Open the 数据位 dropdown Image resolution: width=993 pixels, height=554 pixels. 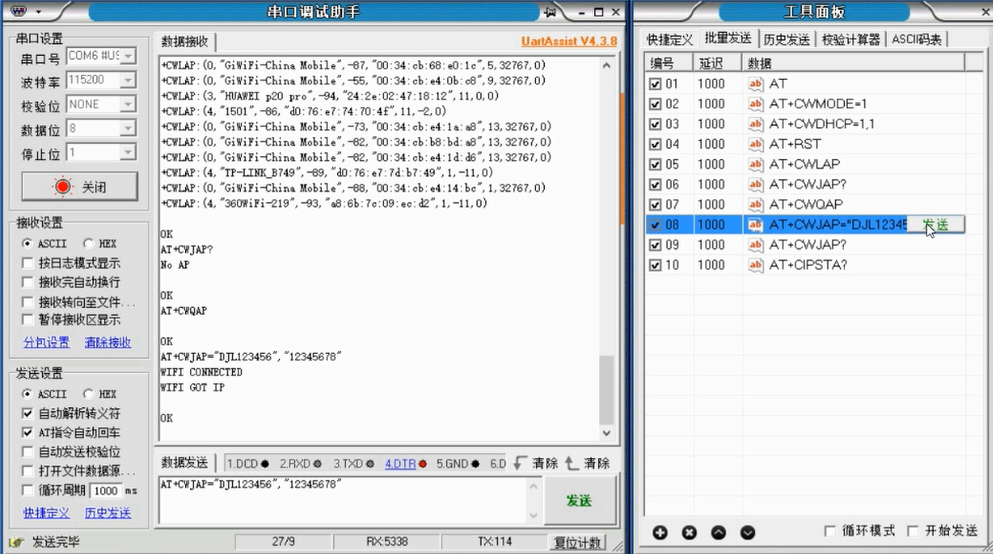[x=129, y=129]
